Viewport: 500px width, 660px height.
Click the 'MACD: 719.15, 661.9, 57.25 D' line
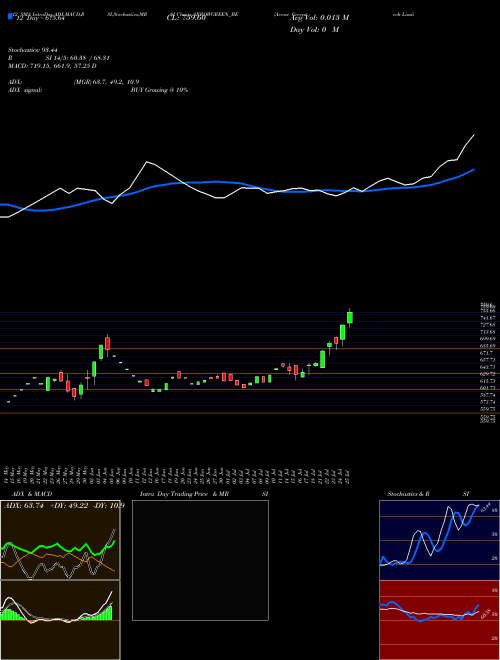click(52, 66)
